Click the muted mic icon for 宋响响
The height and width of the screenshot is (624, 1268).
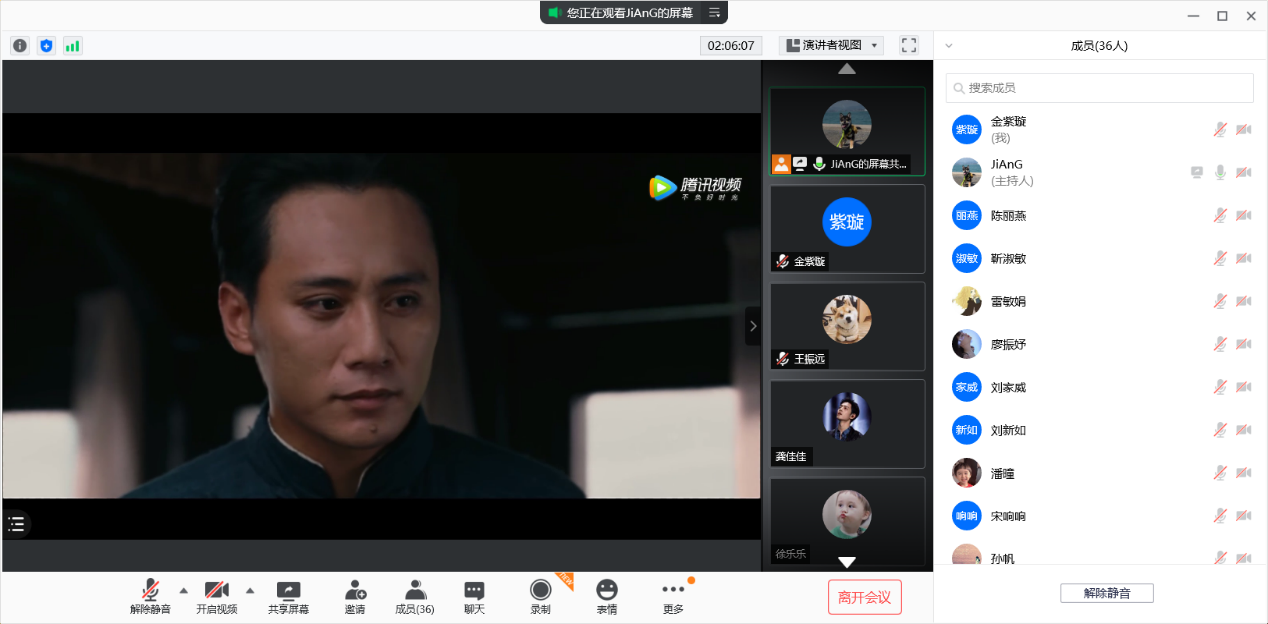click(x=1220, y=516)
